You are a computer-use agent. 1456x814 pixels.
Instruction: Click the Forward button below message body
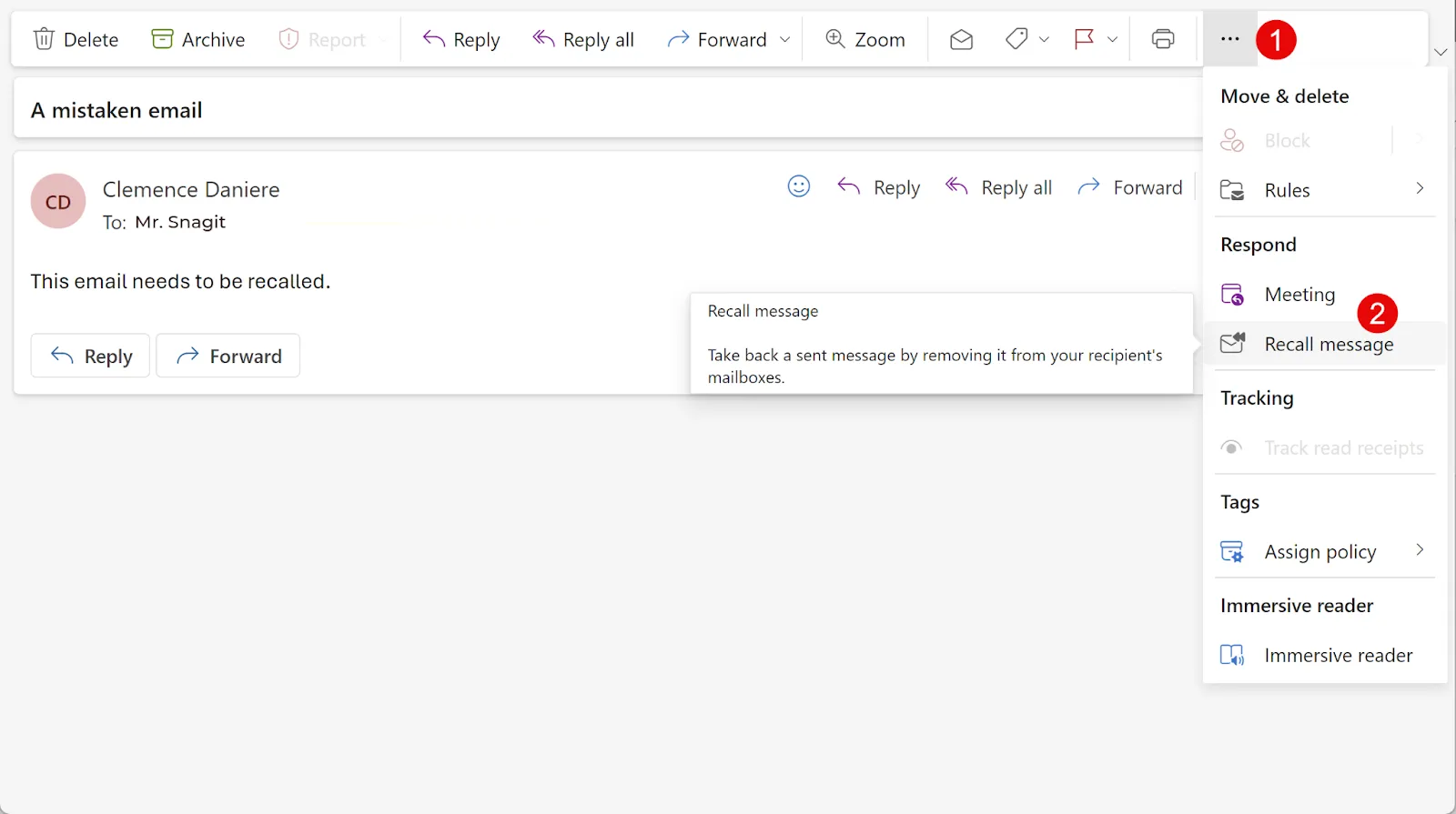[228, 356]
